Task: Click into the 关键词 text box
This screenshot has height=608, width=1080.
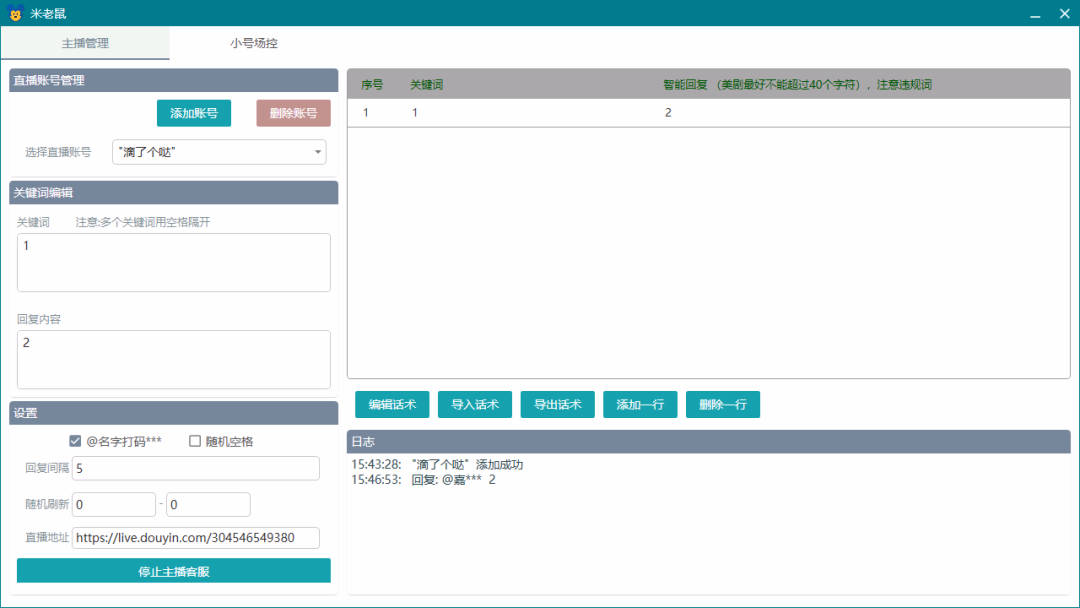Action: tap(174, 262)
